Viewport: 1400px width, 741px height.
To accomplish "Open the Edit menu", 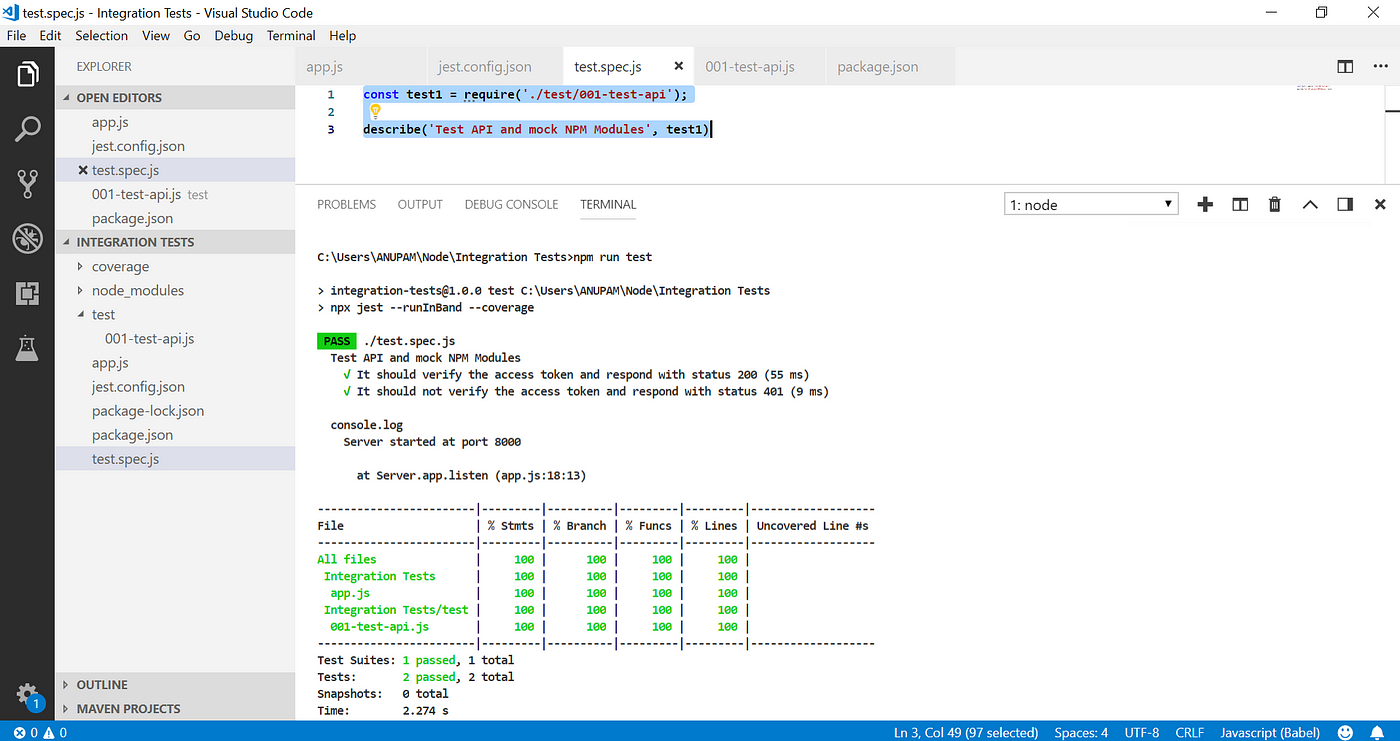I will click(x=50, y=35).
